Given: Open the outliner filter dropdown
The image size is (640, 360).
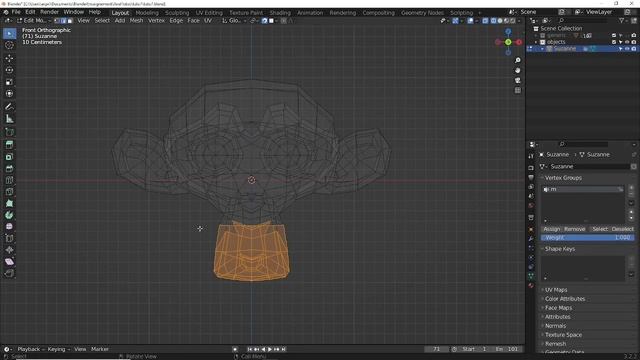Looking at the screenshot, I should (x=623, y=20).
